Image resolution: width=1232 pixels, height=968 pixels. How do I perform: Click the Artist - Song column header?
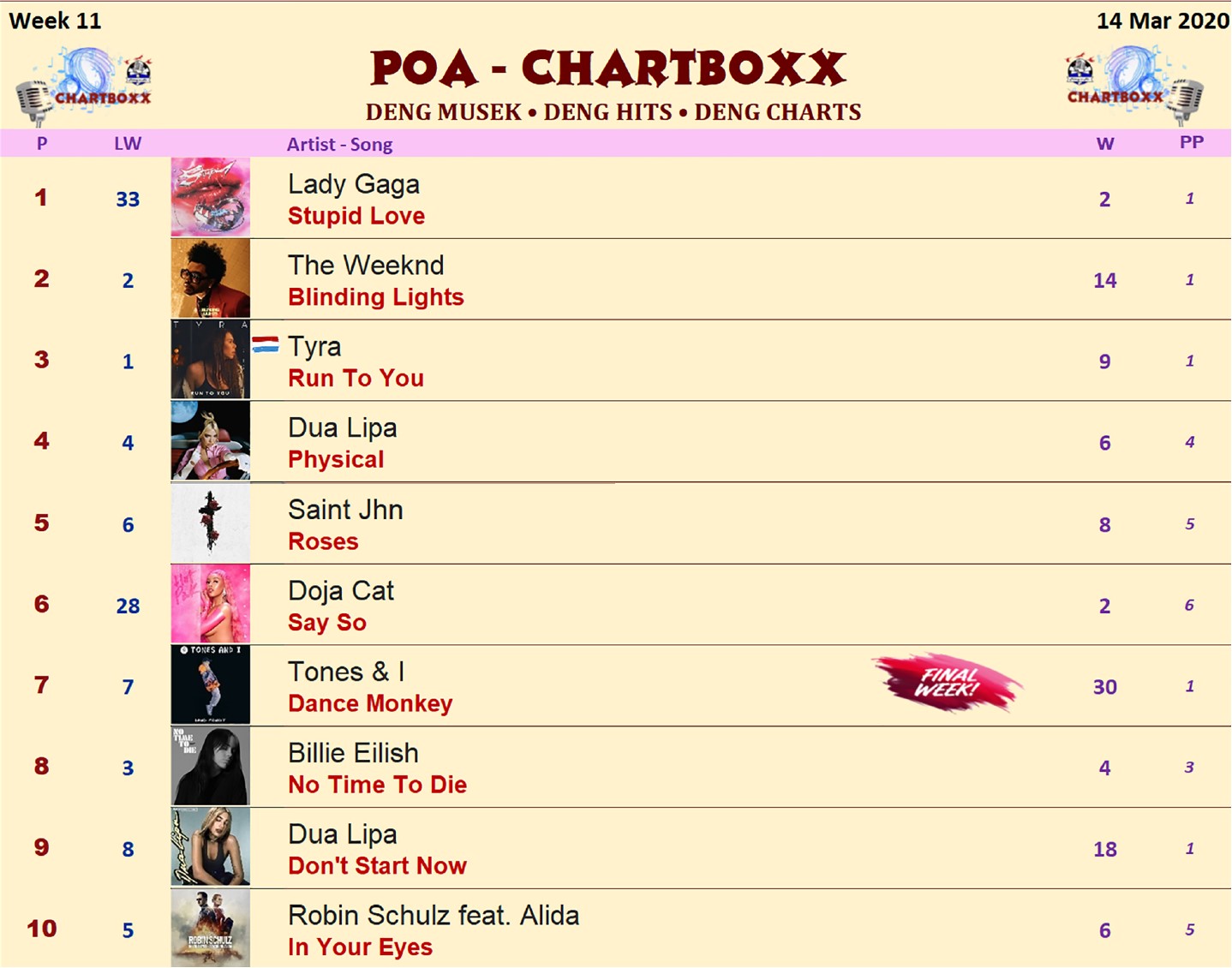tap(339, 144)
